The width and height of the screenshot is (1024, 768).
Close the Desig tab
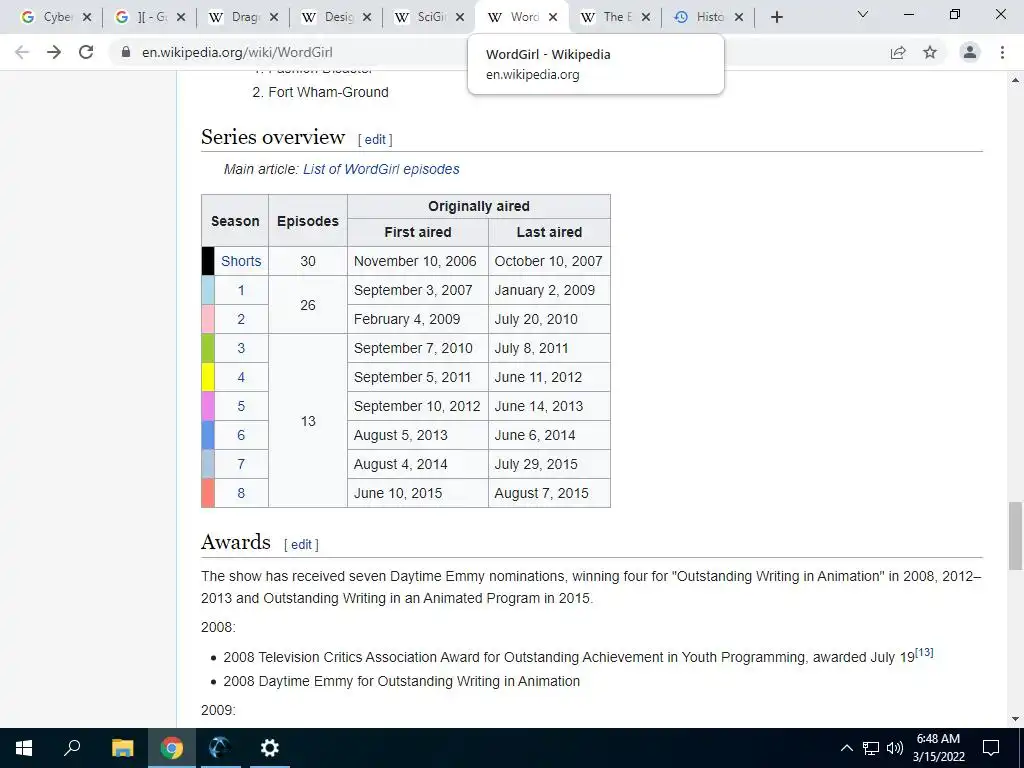tap(367, 17)
